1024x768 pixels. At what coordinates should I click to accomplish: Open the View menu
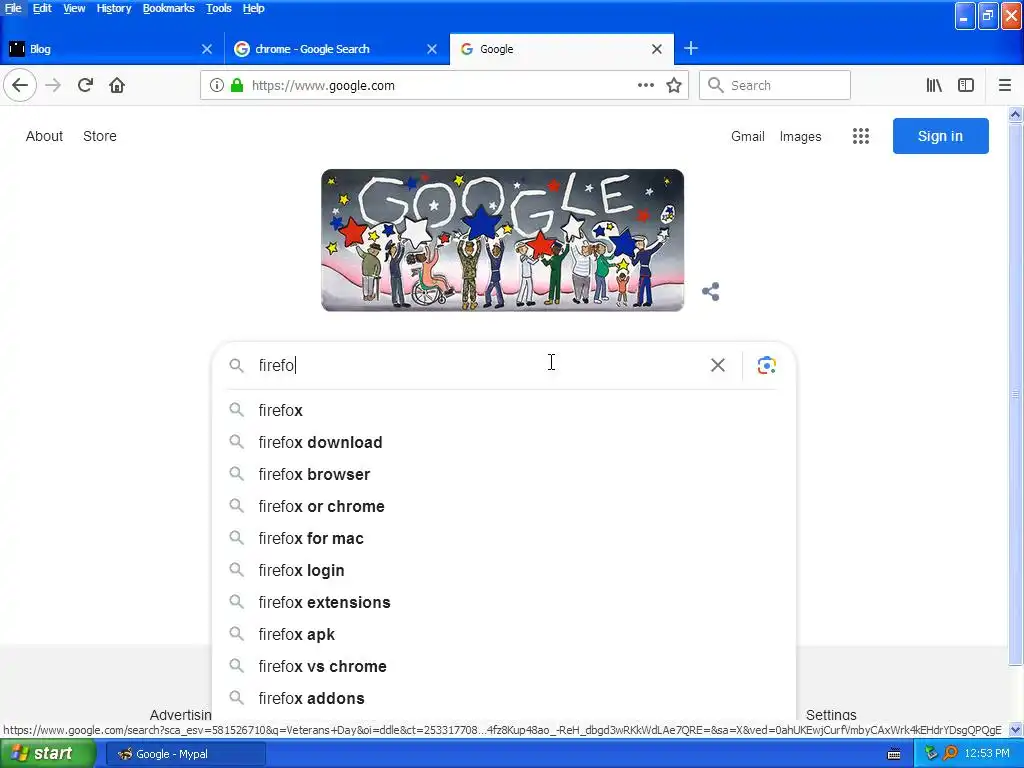point(74,8)
